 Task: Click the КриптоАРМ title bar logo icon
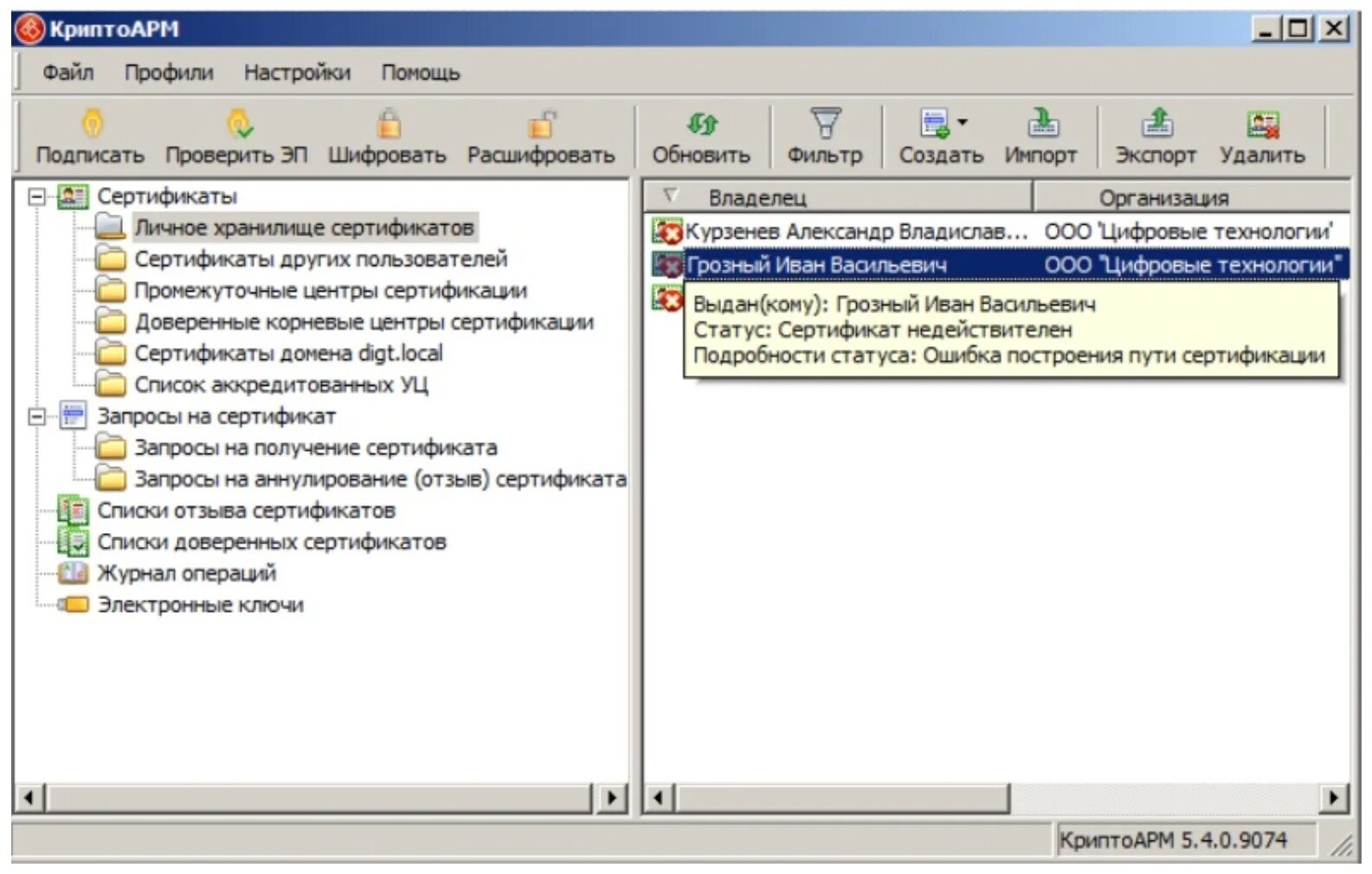click(x=30, y=29)
